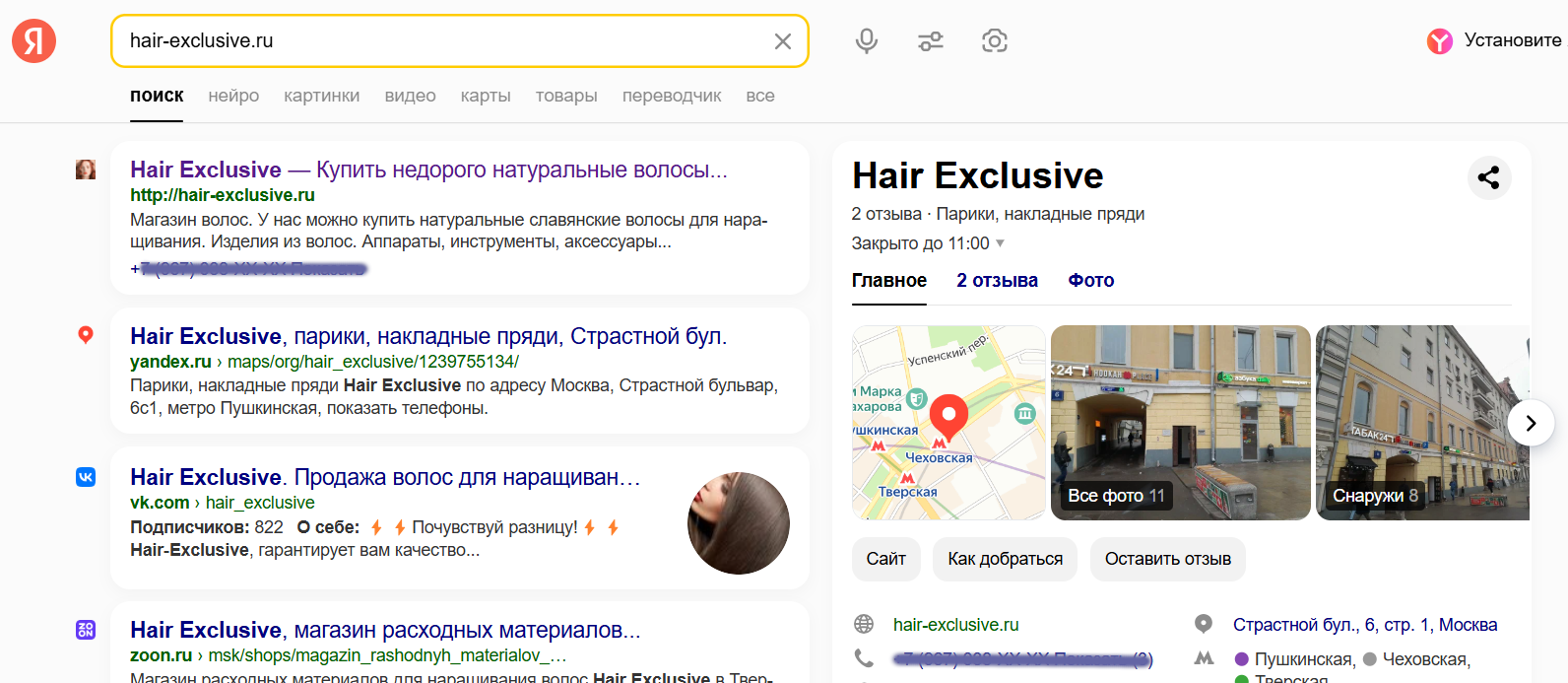Click the Yandex Browser install icon

click(x=1440, y=41)
